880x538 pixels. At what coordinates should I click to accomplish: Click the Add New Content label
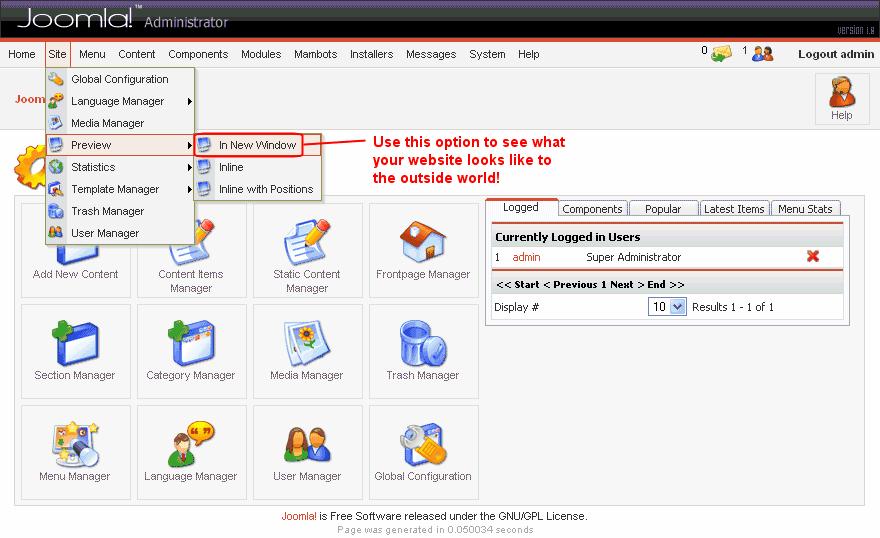coord(75,274)
